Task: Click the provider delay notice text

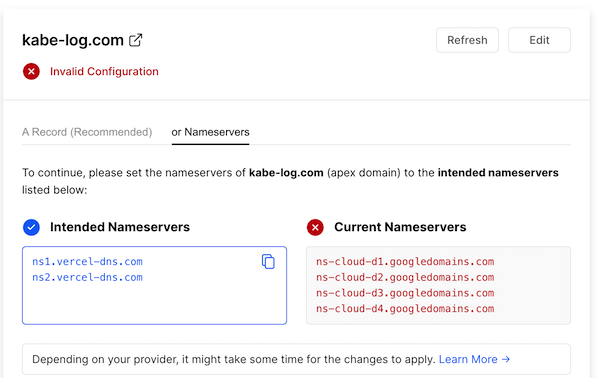Action: pos(234,359)
